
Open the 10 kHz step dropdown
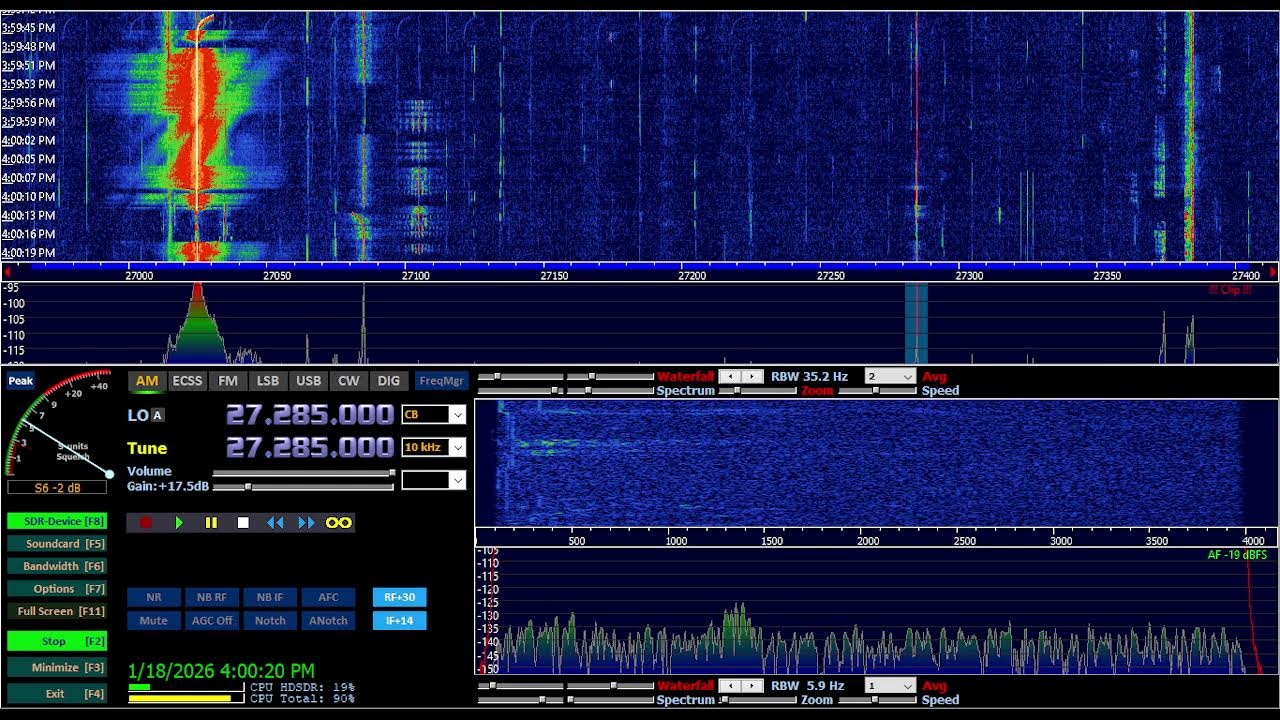click(434, 448)
